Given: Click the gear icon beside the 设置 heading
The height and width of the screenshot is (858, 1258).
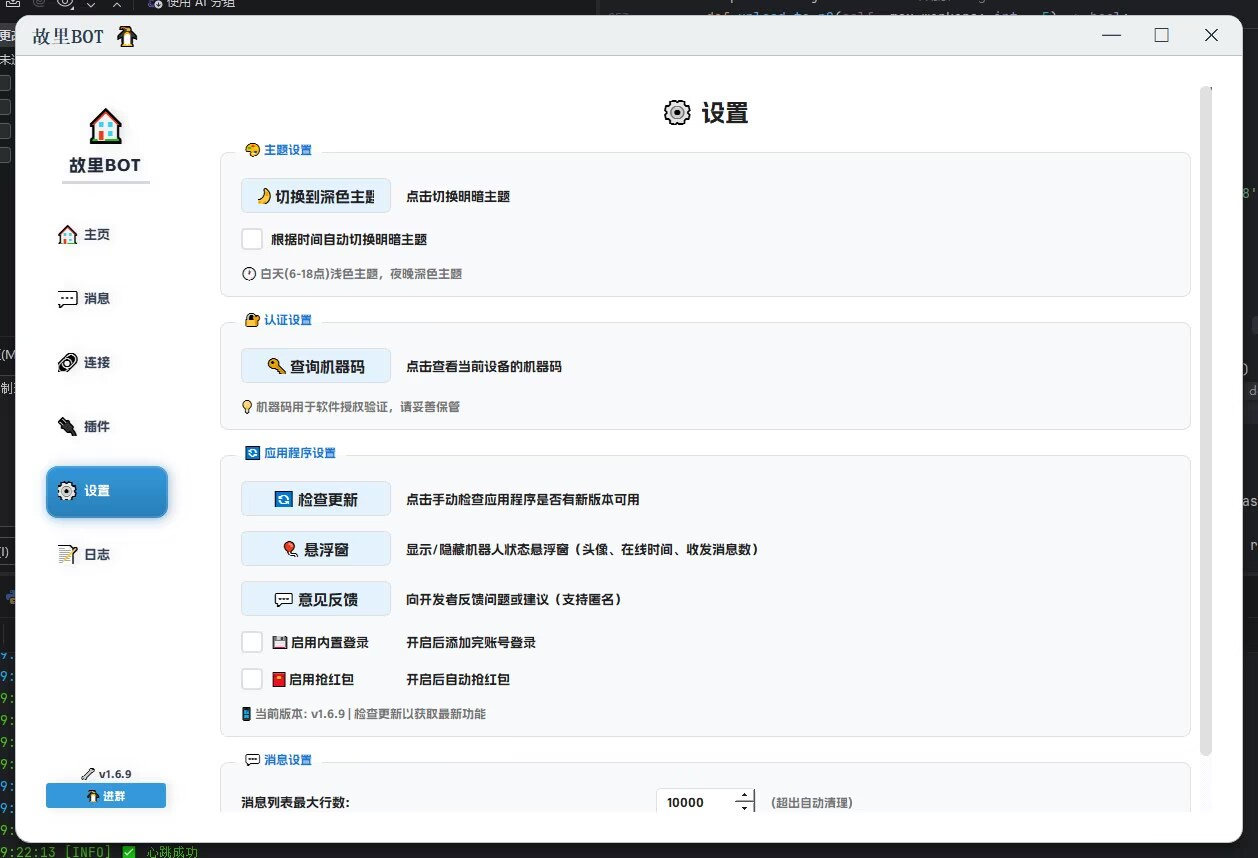Looking at the screenshot, I should point(676,113).
